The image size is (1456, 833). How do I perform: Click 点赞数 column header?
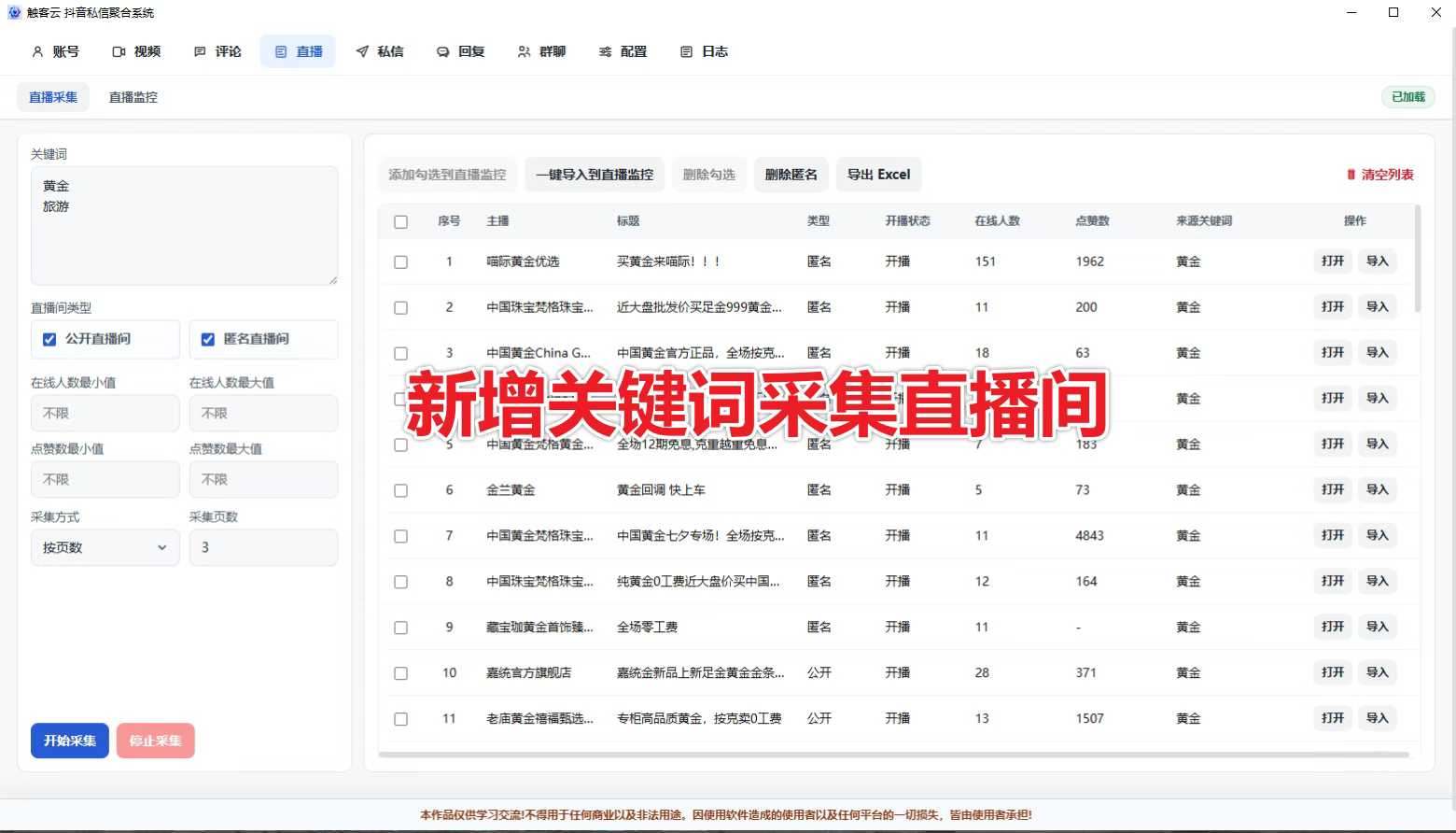tap(1093, 221)
